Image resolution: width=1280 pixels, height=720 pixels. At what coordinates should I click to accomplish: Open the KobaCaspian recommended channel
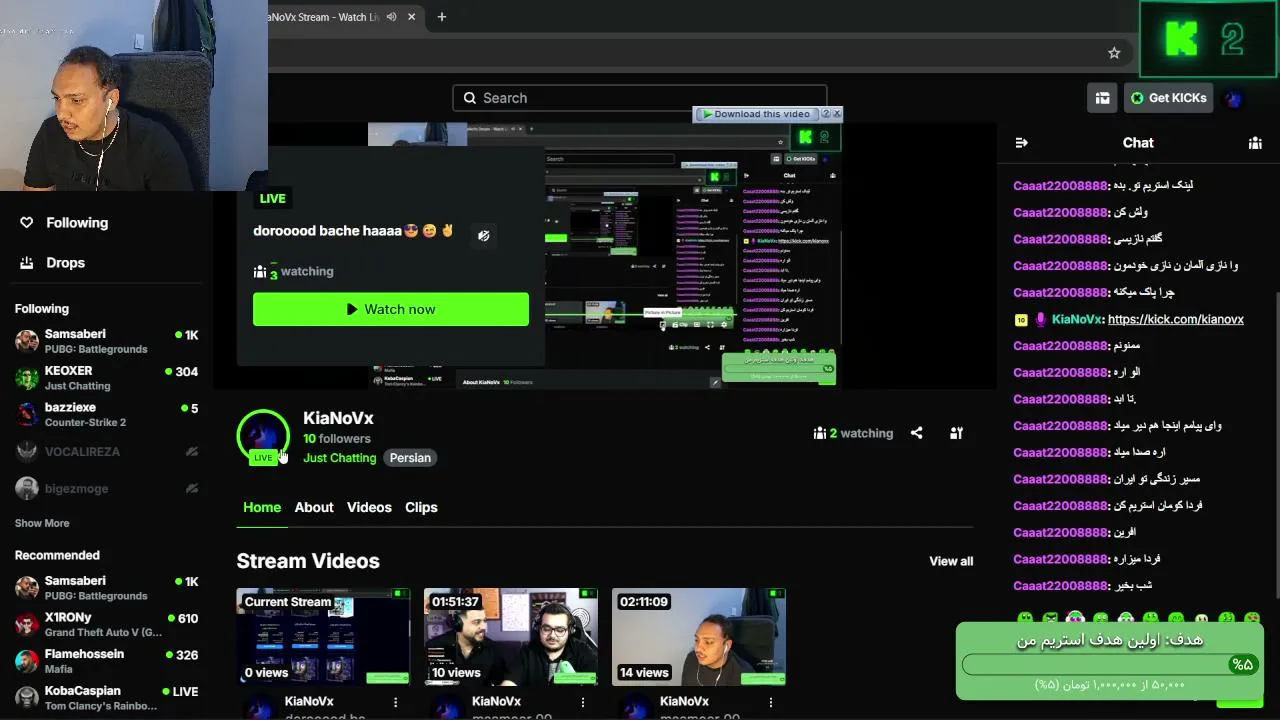pyautogui.click(x=106, y=698)
